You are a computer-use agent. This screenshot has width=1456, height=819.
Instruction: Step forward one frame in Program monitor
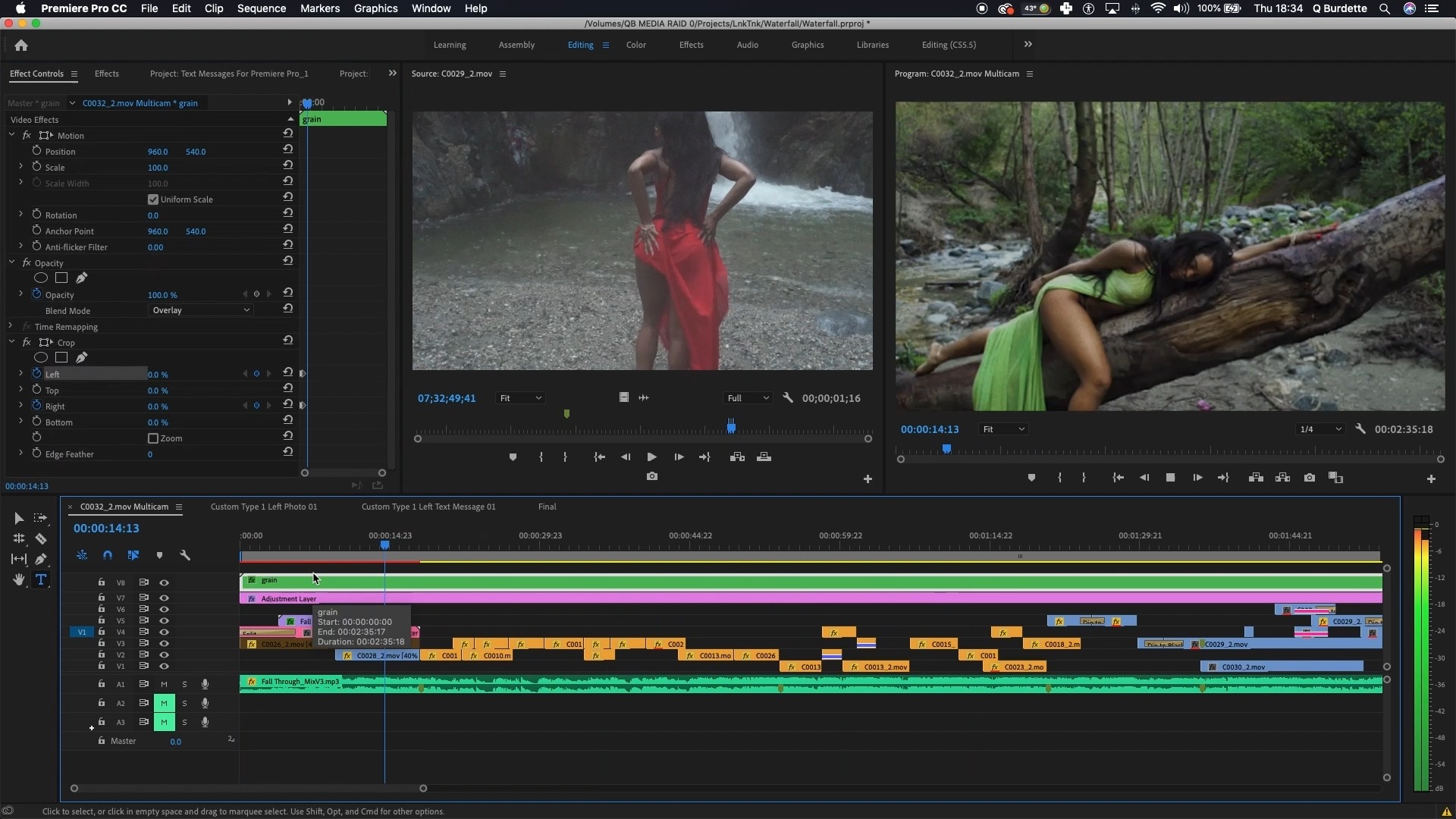coord(1197,478)
